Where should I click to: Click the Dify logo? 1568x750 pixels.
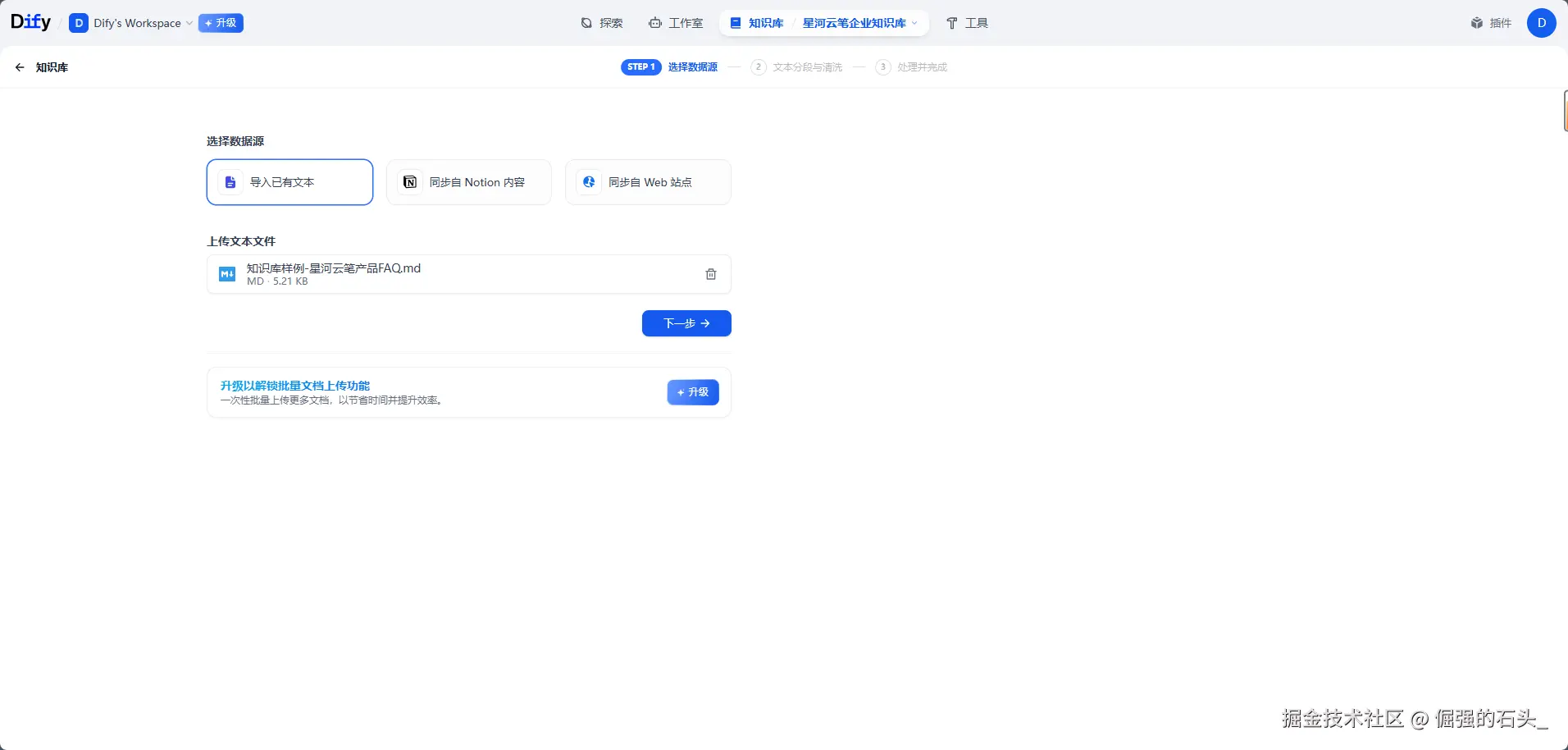(30, 22)
